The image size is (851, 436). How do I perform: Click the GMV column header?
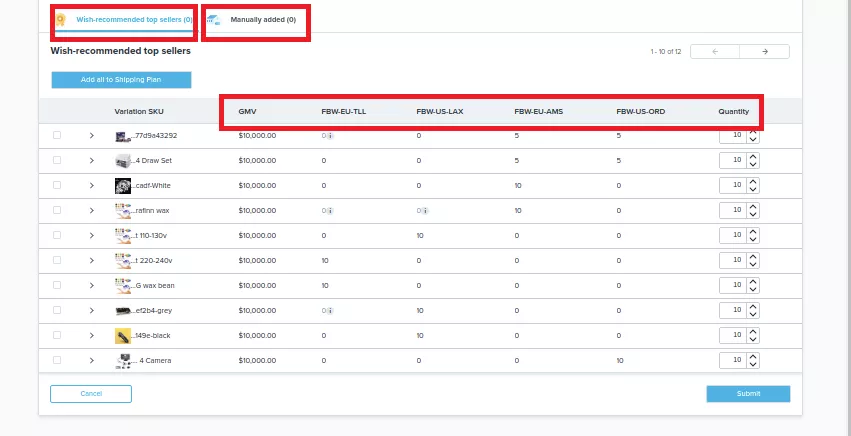point(247,111)
